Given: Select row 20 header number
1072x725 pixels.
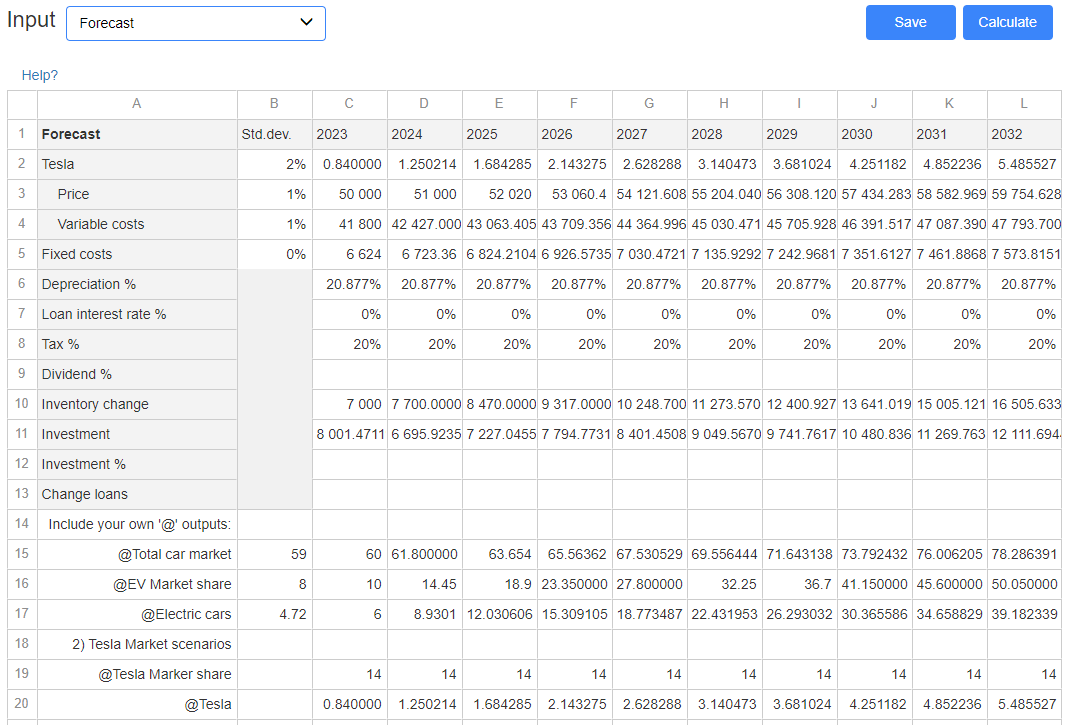Looking at the screenshot, I should click(22, 703).
